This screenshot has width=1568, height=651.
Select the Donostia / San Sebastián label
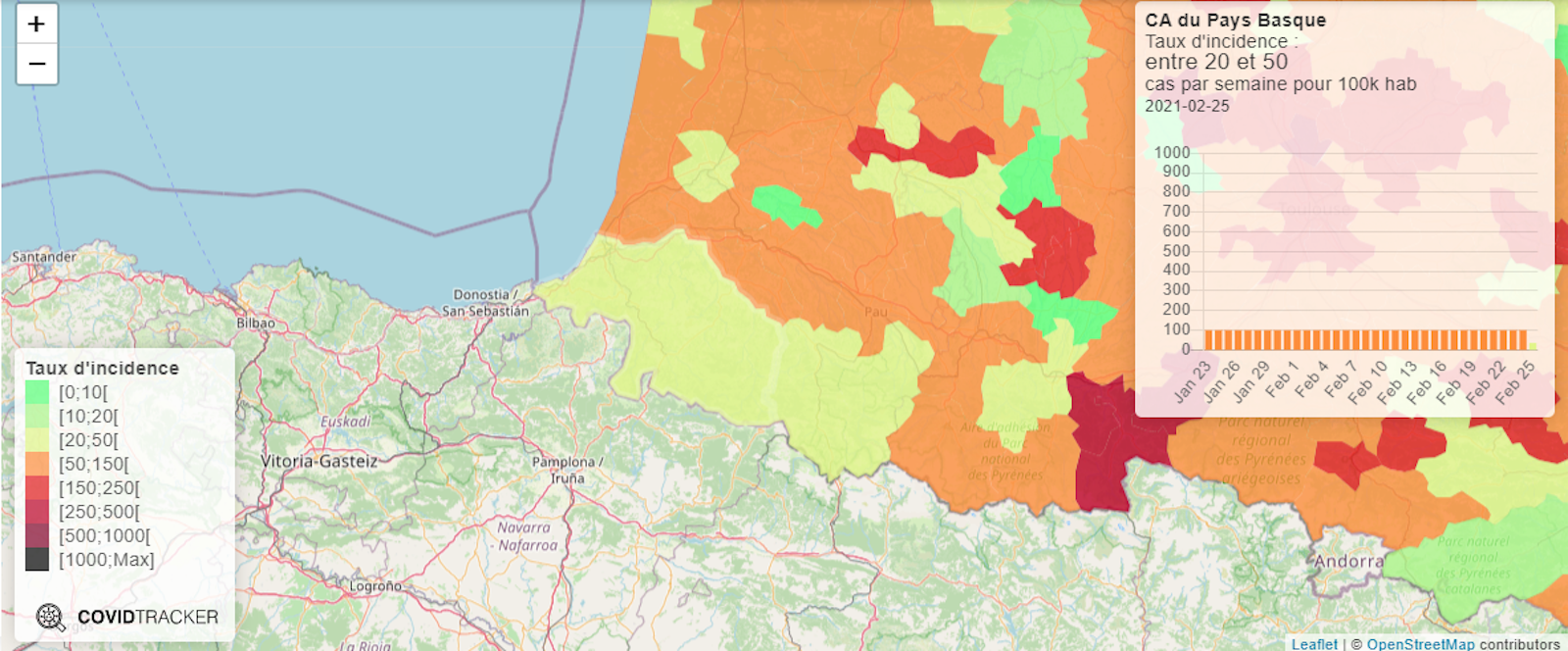click(485, 303)
